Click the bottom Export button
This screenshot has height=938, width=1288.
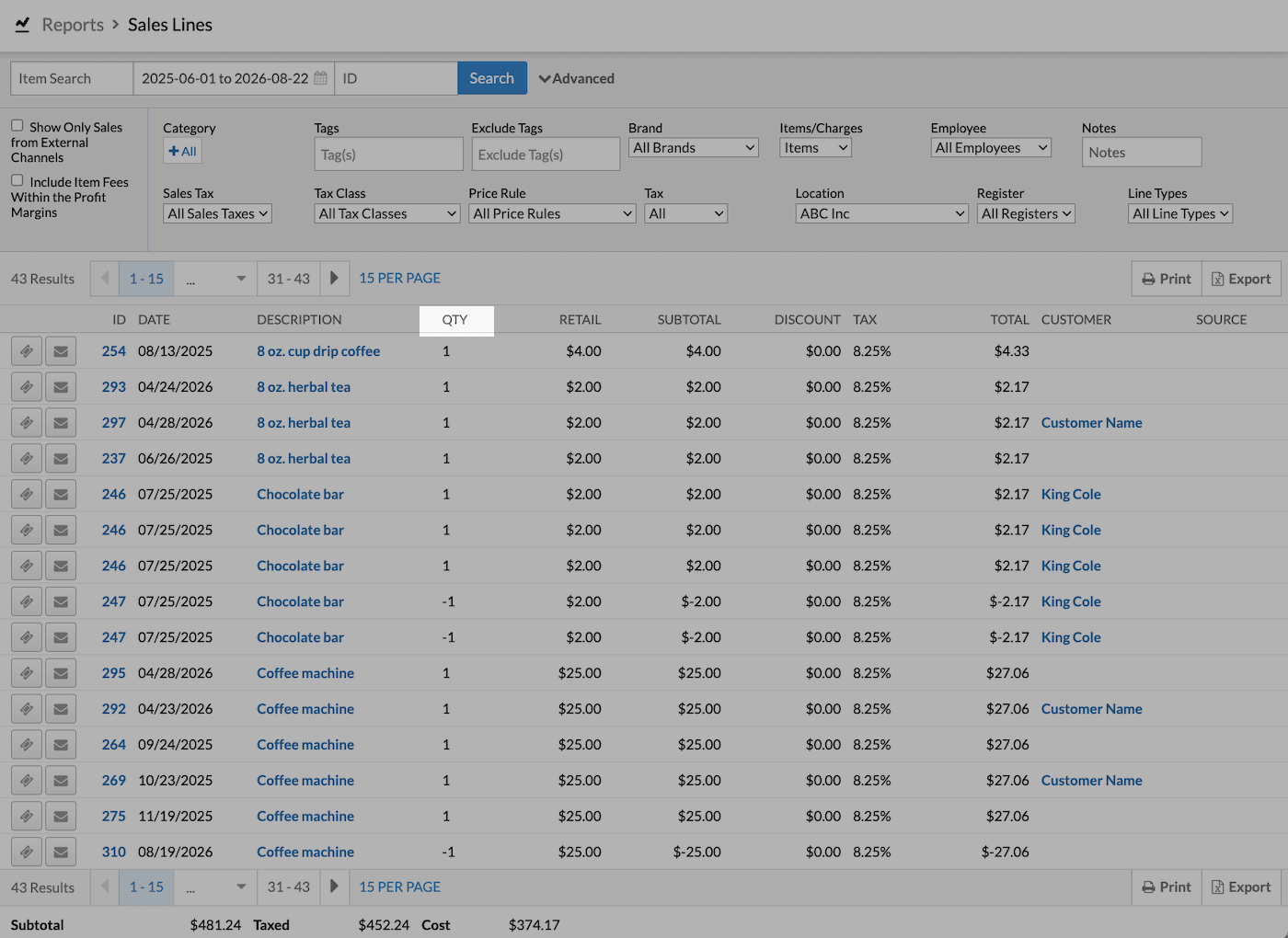click(1241, 887)
